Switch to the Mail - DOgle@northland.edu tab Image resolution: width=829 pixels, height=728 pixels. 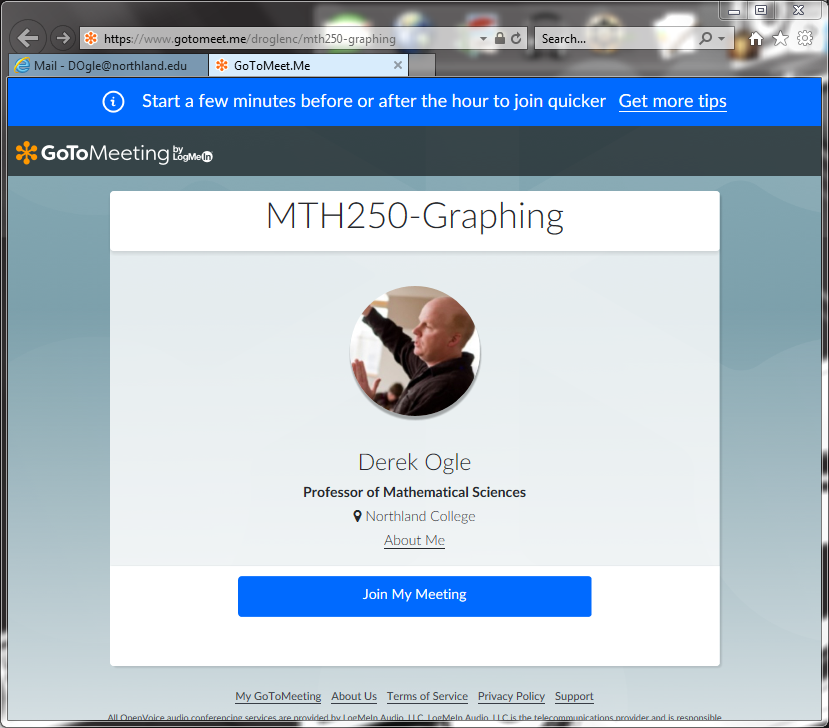tap(108, 66)
